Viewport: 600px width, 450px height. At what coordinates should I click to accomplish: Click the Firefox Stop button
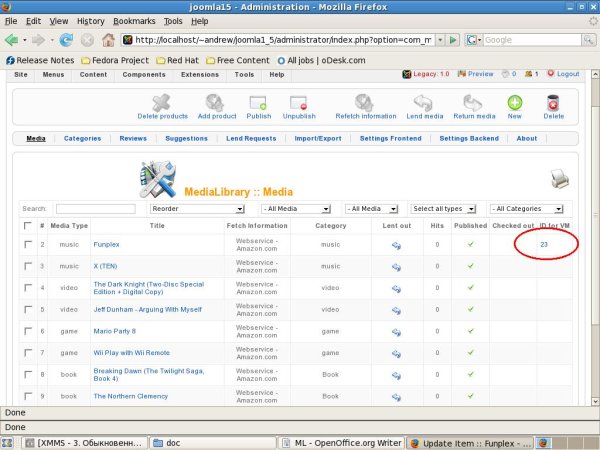tap(87, 39)
